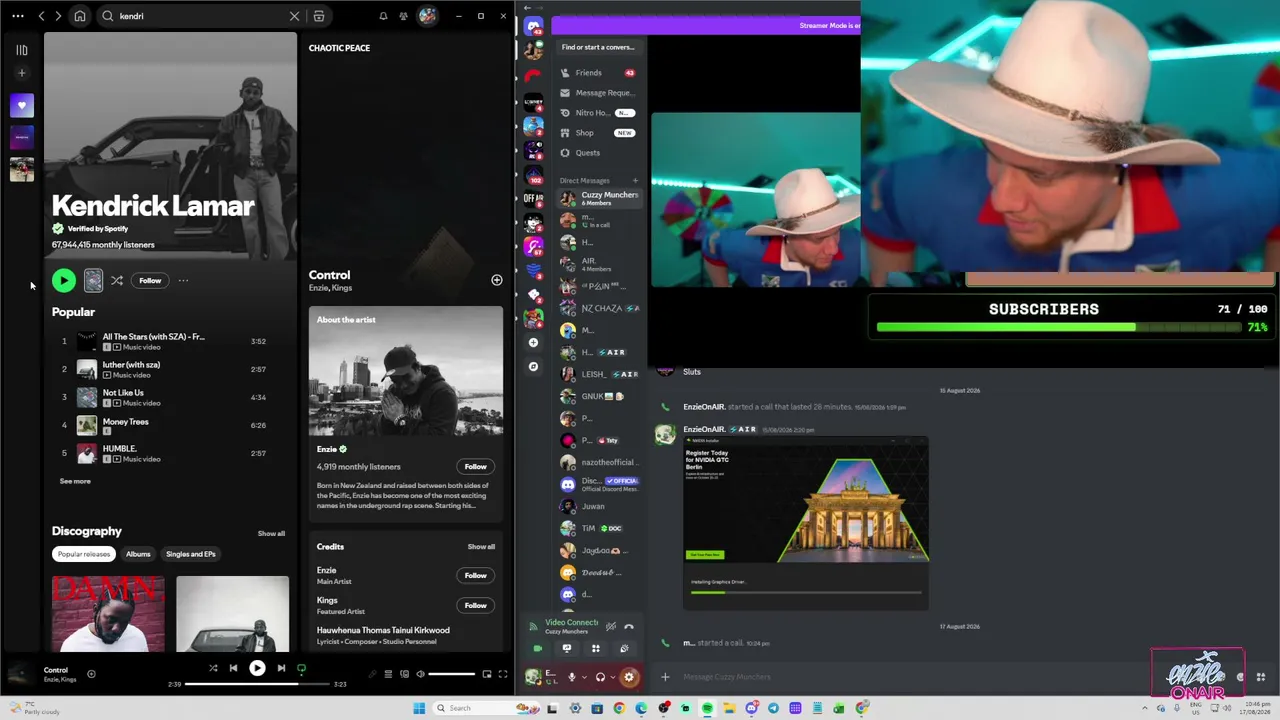Image resolution: width=1280 pixels, height=720 pixels.
Task: Open Discord Direct Messages home icon
Action: pos(533,28)
